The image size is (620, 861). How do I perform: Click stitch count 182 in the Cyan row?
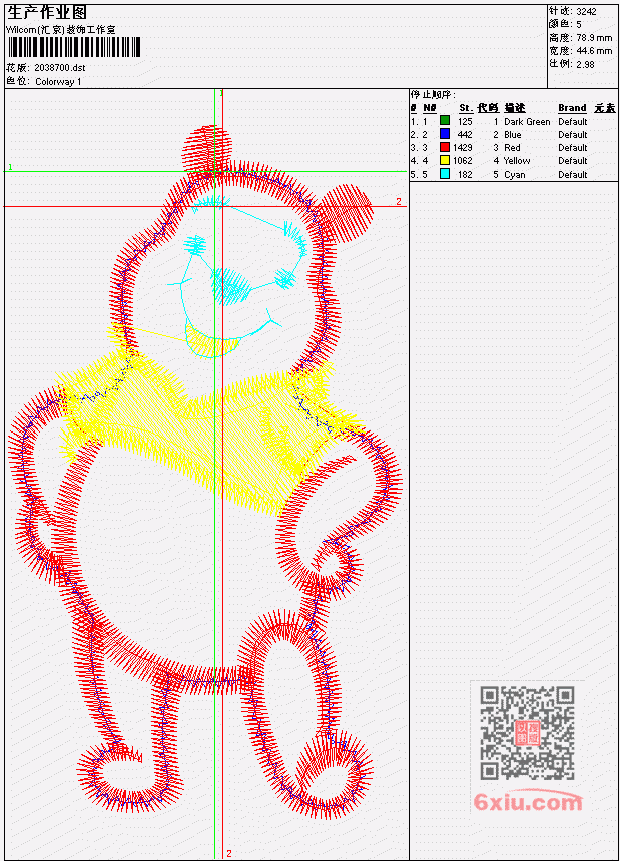coord(465,175)
